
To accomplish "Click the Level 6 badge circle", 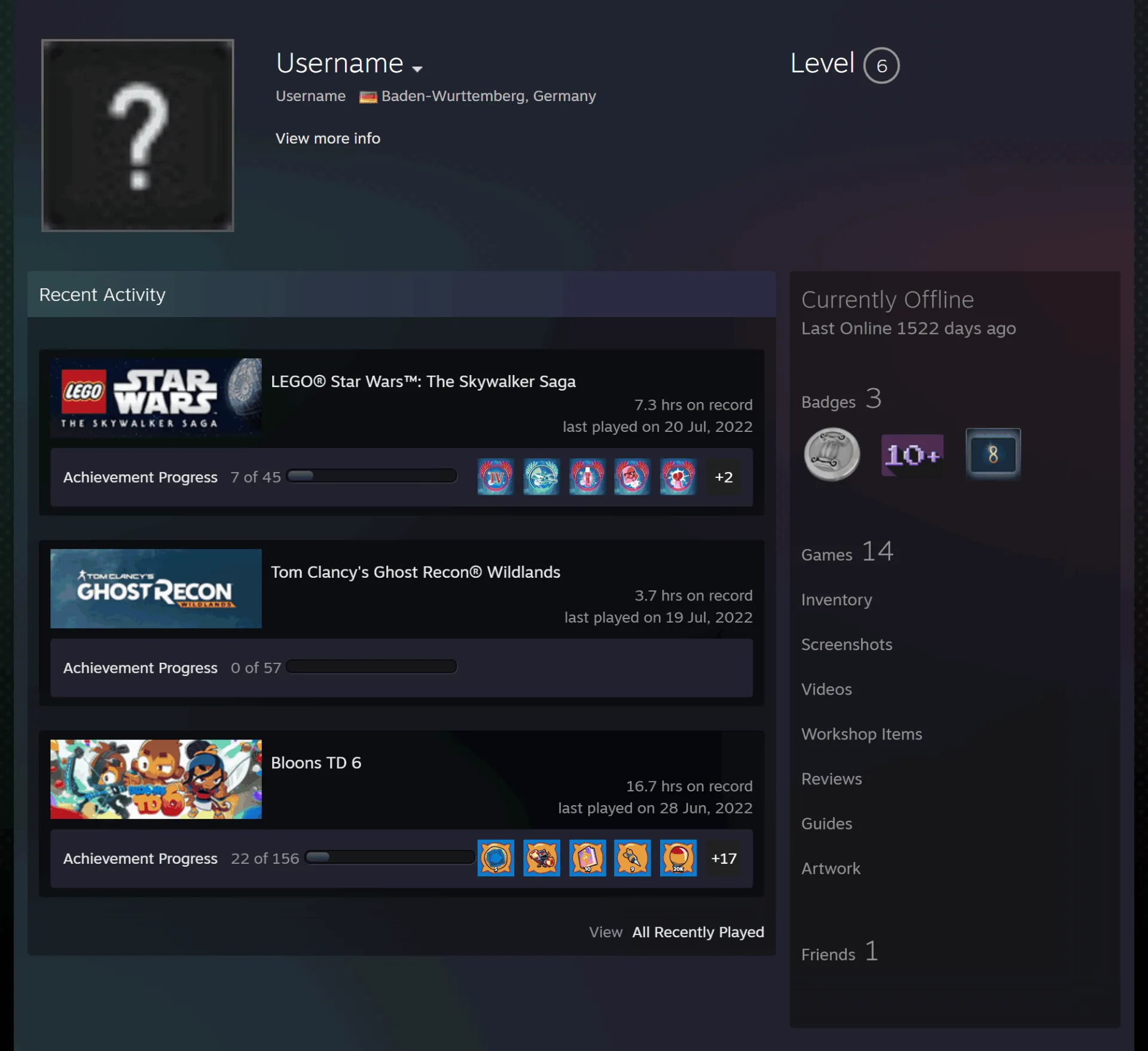I will point(881,65).
